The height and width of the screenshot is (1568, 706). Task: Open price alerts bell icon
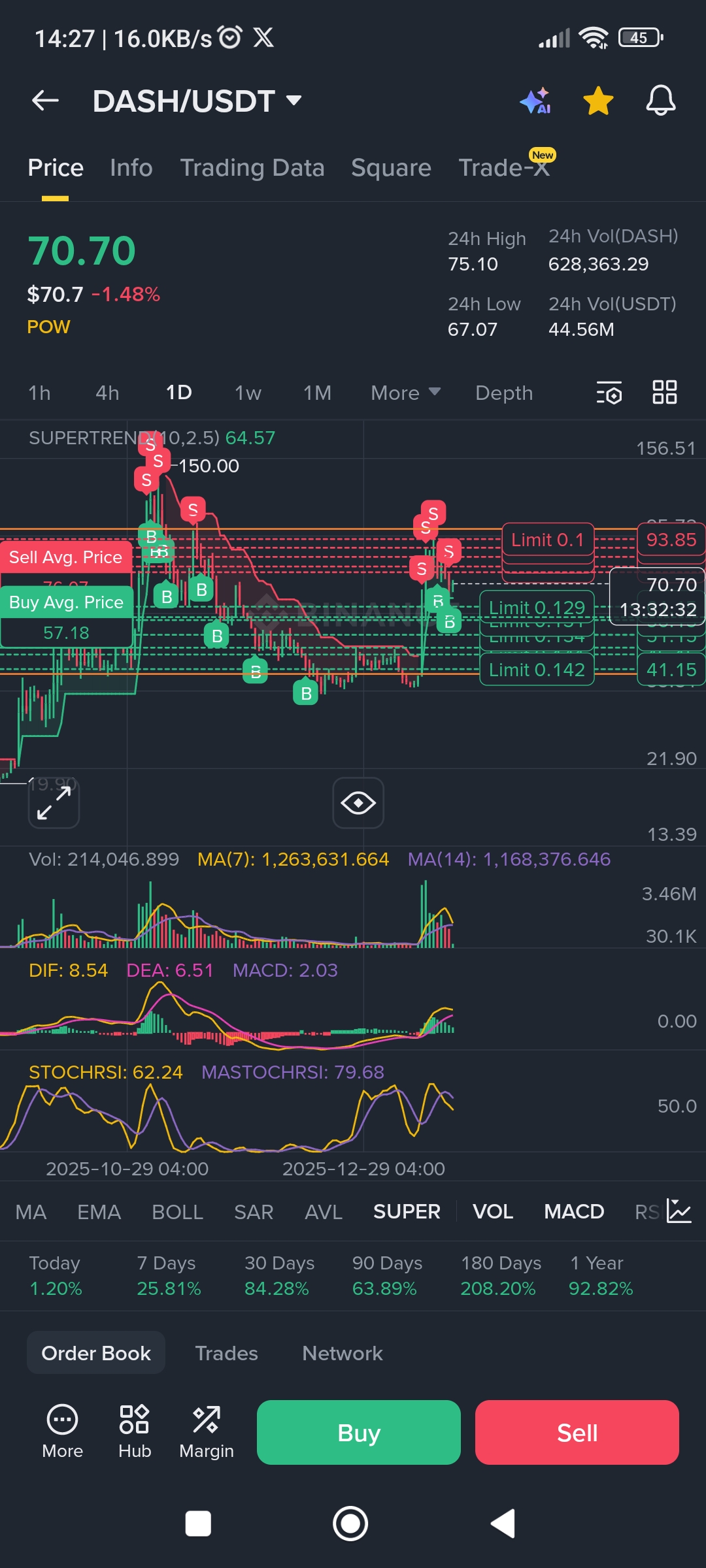(661, 101)
